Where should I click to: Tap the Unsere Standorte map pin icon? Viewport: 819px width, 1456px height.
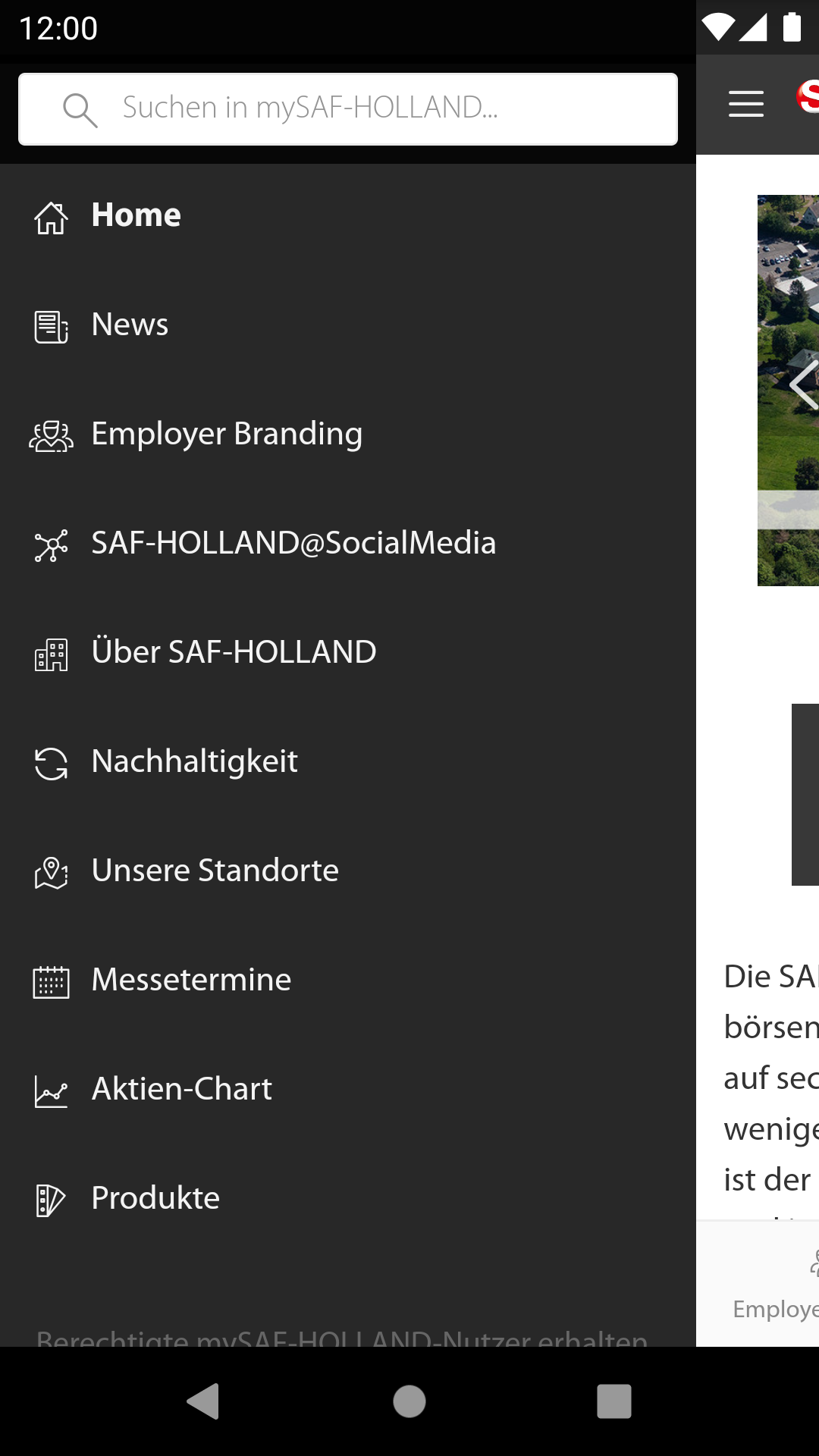point(51,873)
